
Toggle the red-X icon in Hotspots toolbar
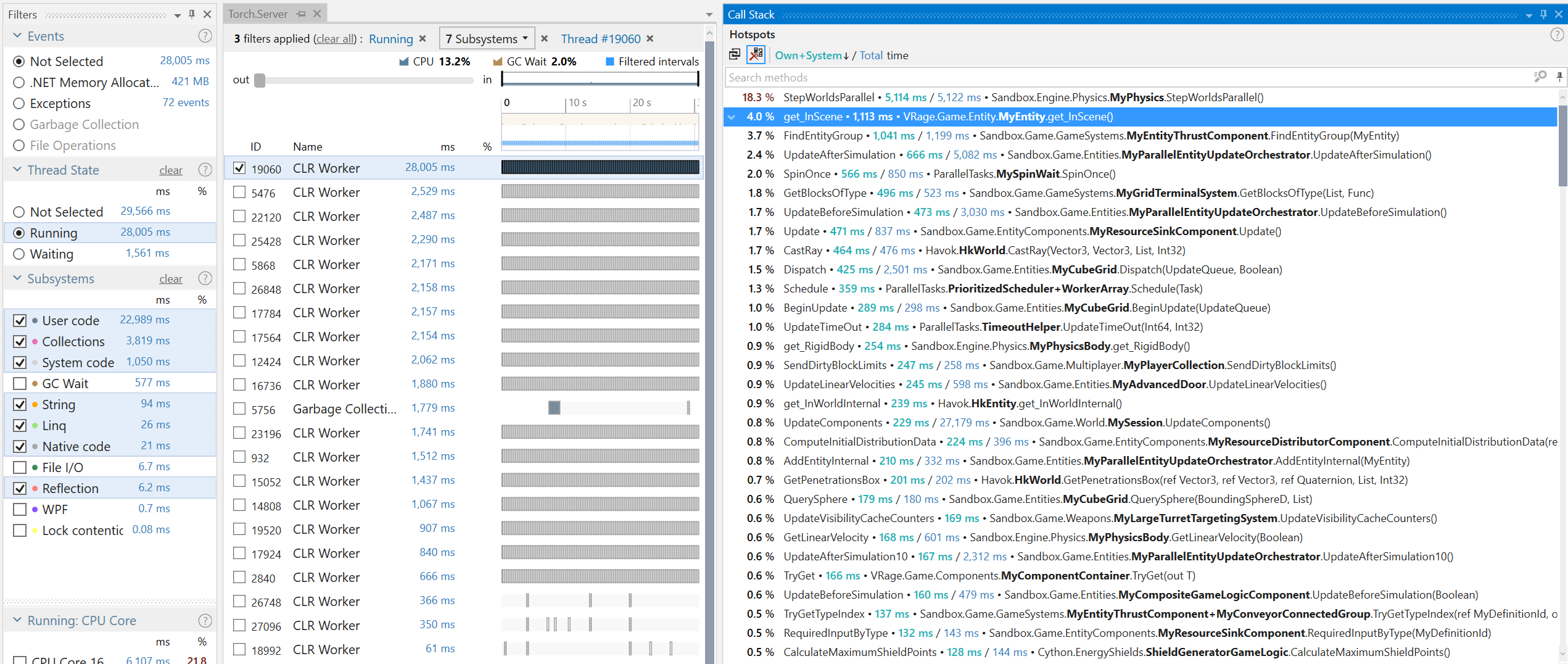(x=756, y=55)
